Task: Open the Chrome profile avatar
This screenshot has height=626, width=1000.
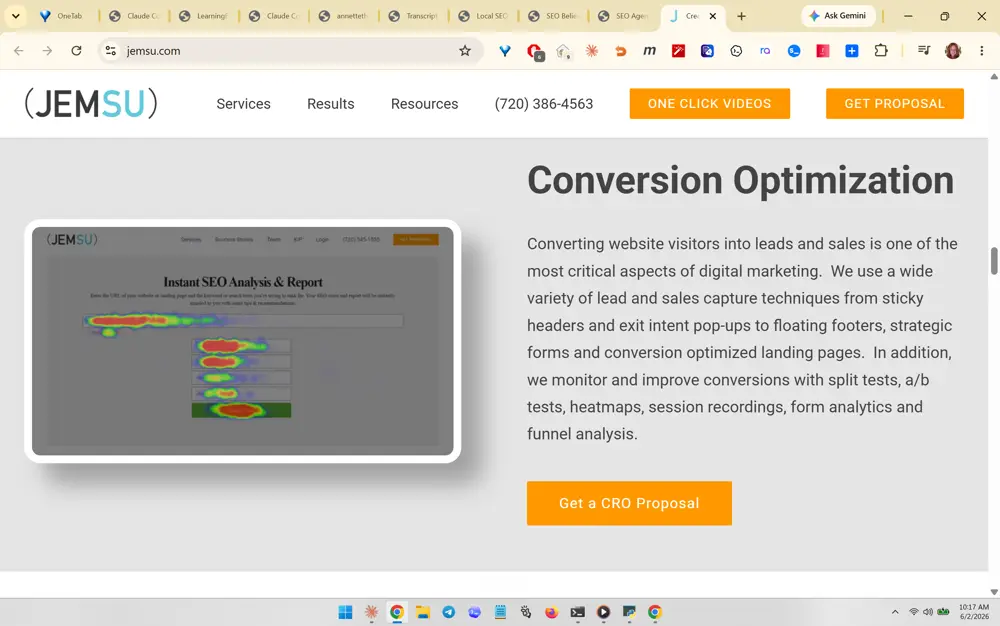Action: pos(953,51)
